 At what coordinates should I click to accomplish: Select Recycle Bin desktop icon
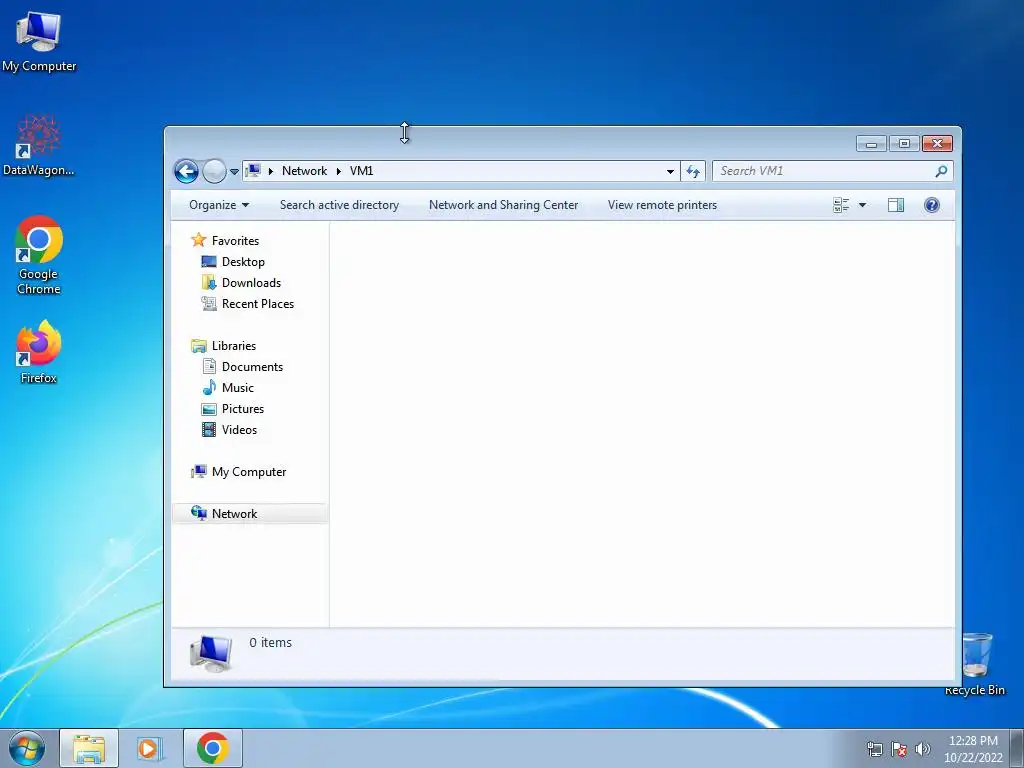975,665
